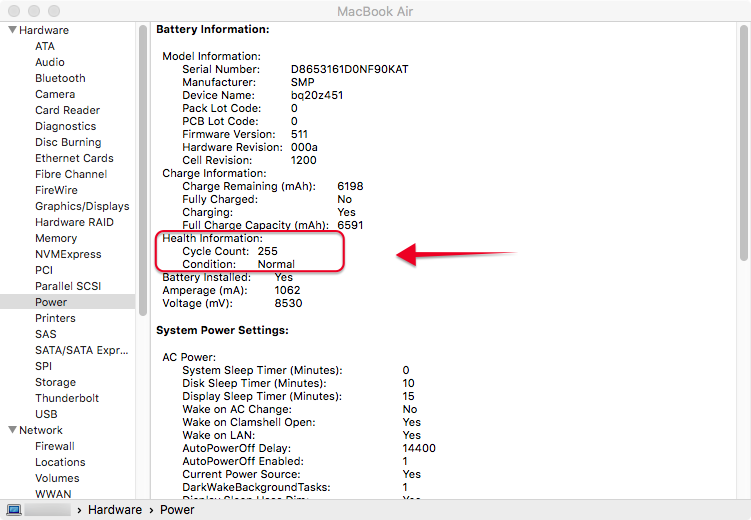
Task: Open Printers hardware info
Action: click(x=55, y=318)
